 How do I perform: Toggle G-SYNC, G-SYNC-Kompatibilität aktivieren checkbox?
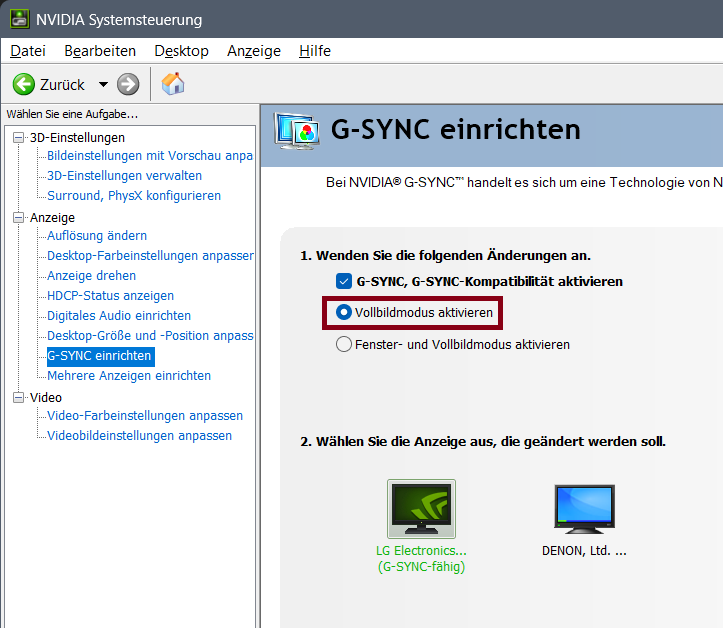point(344,281)
